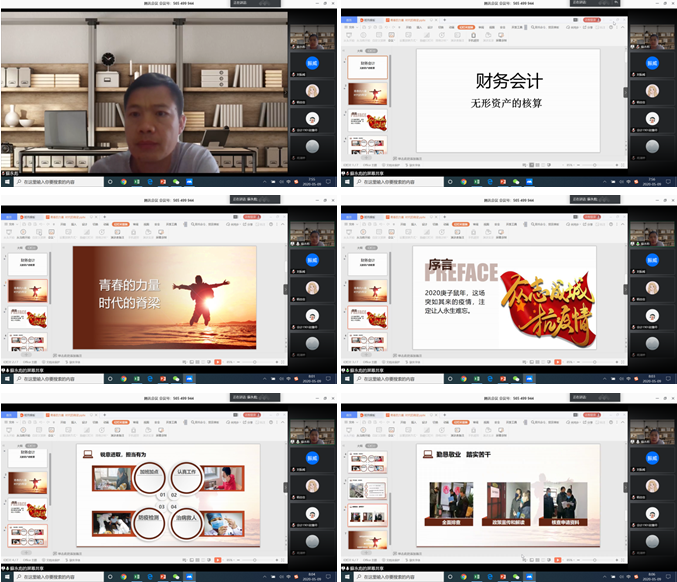
Task: Click Tencent Meeting taskbar icon in top-left screenshot
Action: pos(189,183)
